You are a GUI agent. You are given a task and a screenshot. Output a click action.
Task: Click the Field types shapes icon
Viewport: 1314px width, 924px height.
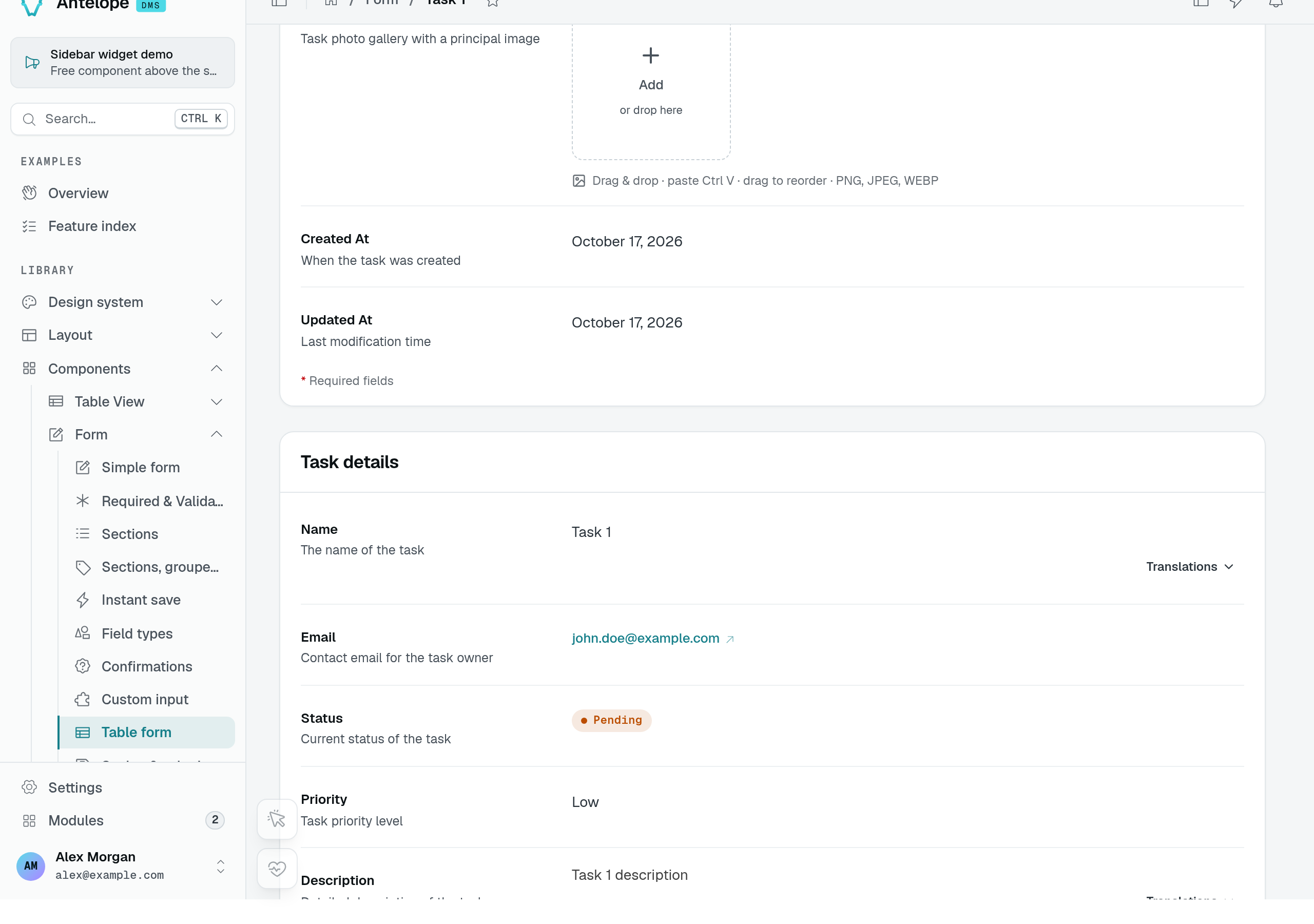pyautogui.click(x=83, y=632)
